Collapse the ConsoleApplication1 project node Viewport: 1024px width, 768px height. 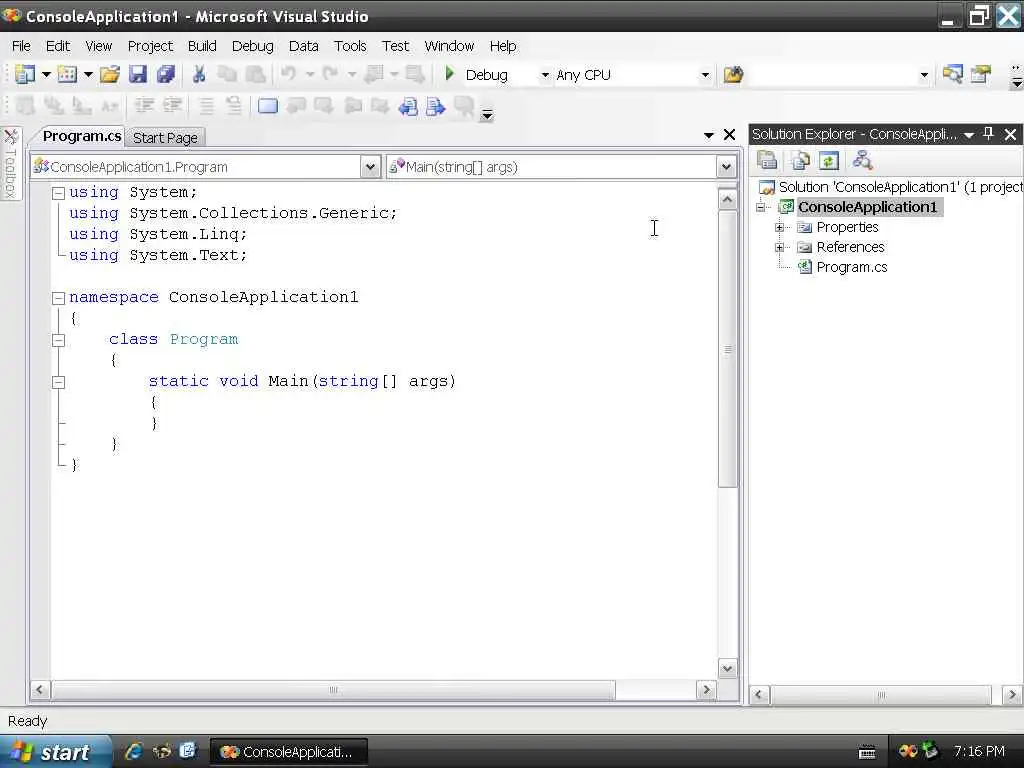click(x=761, y=207)
